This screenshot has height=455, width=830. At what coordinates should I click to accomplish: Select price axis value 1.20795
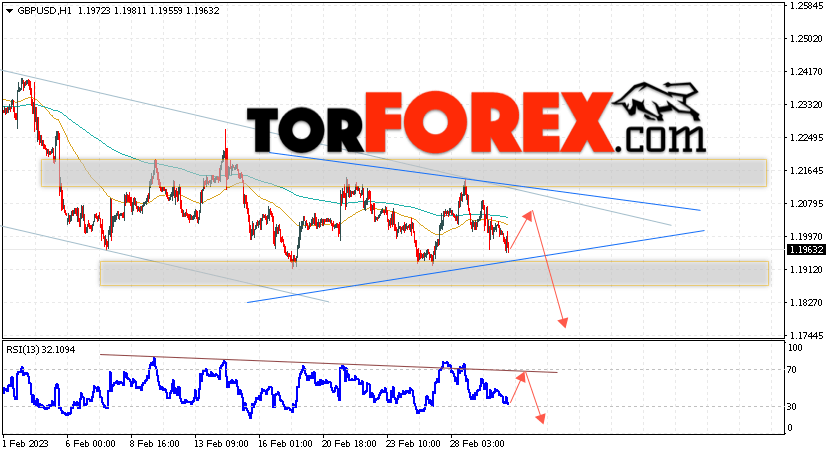coord(806,204)
